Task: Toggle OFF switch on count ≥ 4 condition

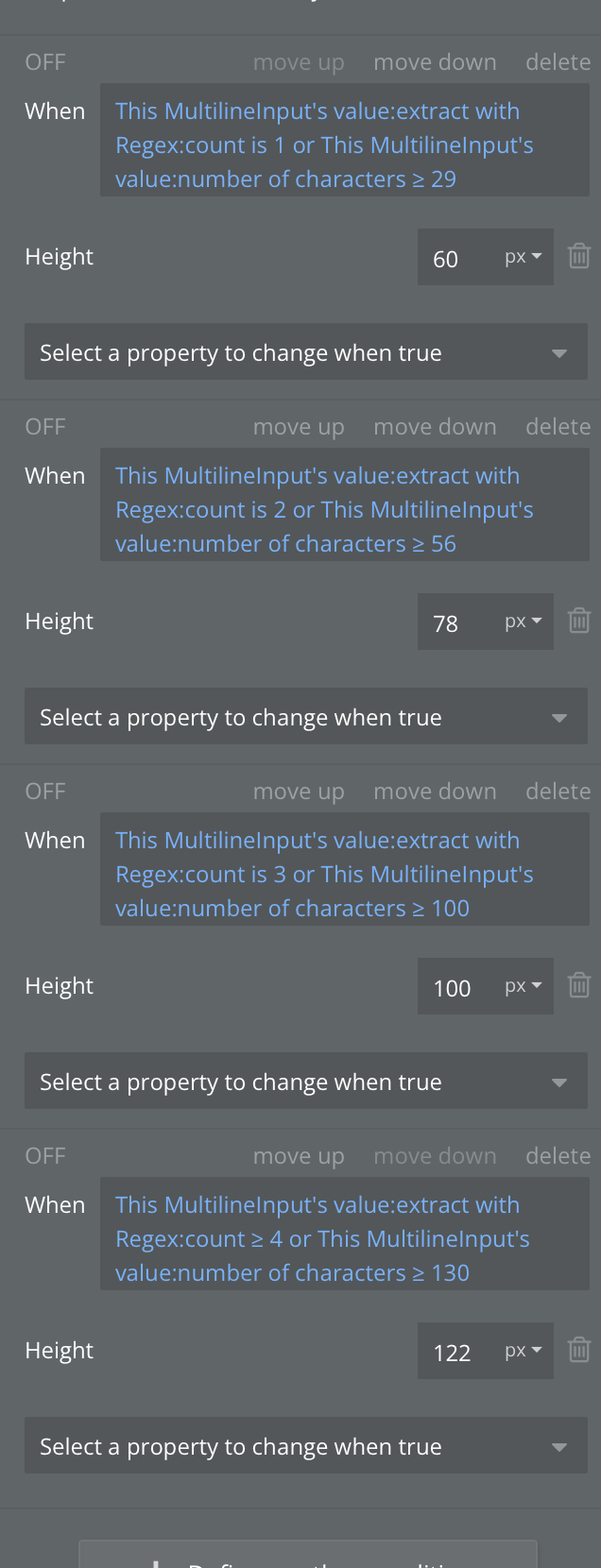Action: point(45,1156)
